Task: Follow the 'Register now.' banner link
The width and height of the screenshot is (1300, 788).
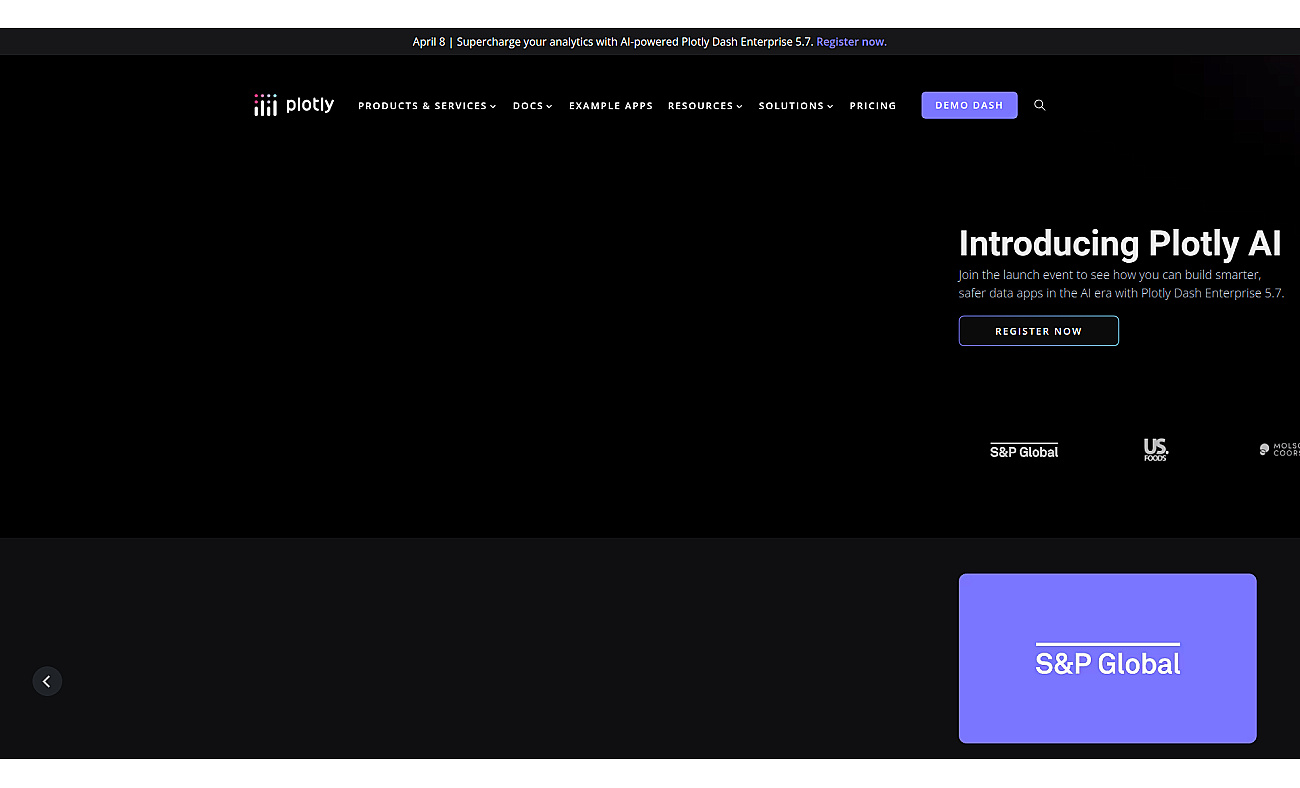Action: point(851,42)
